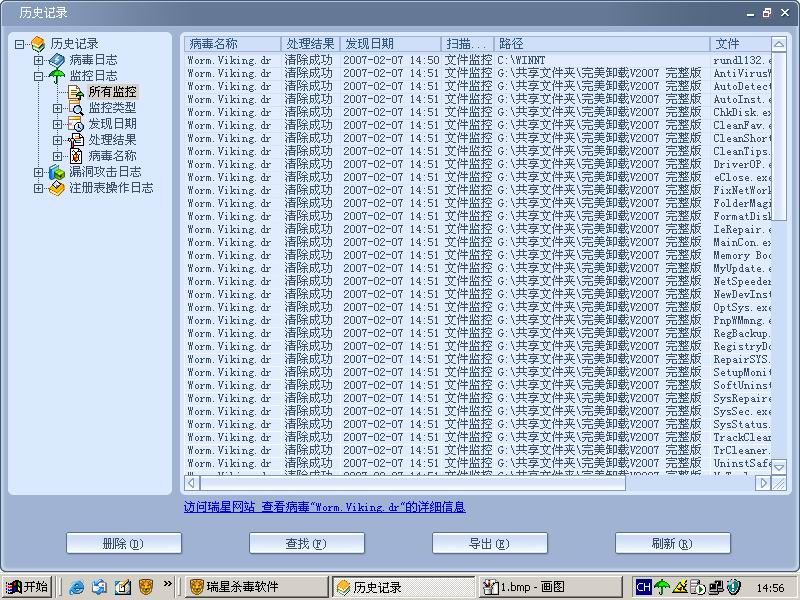800x600 pixels.
Task: Click the 发现日期 clock icon
Action: (x=76, y=124)
